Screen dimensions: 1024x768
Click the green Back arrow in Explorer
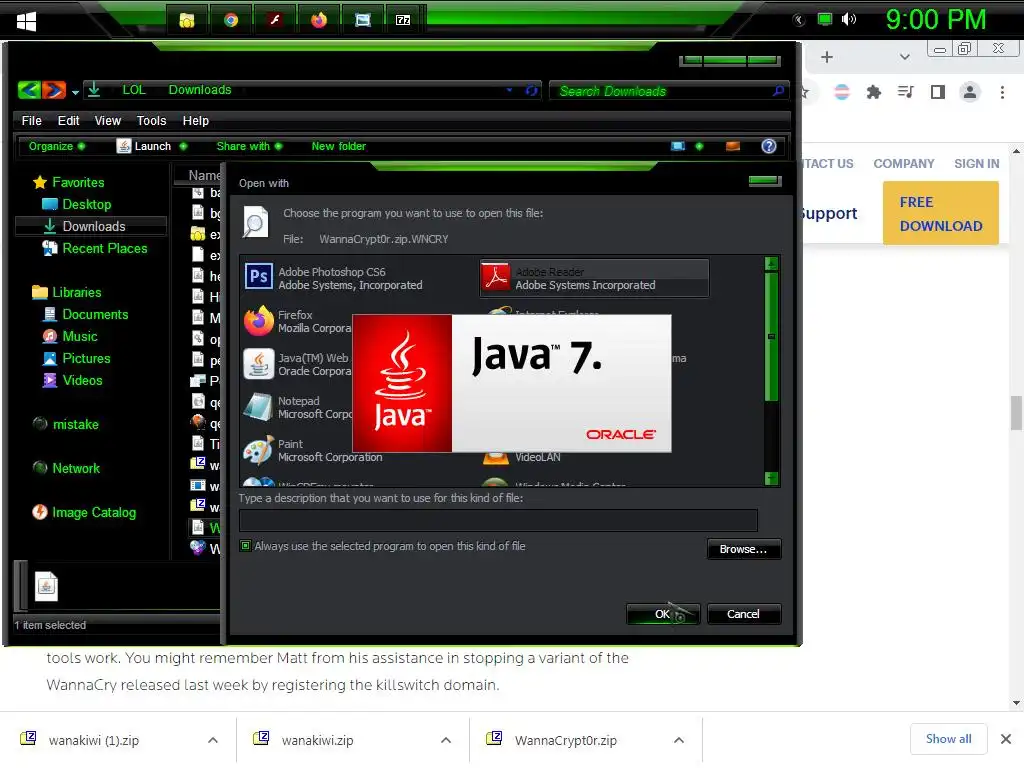point(29,89)
